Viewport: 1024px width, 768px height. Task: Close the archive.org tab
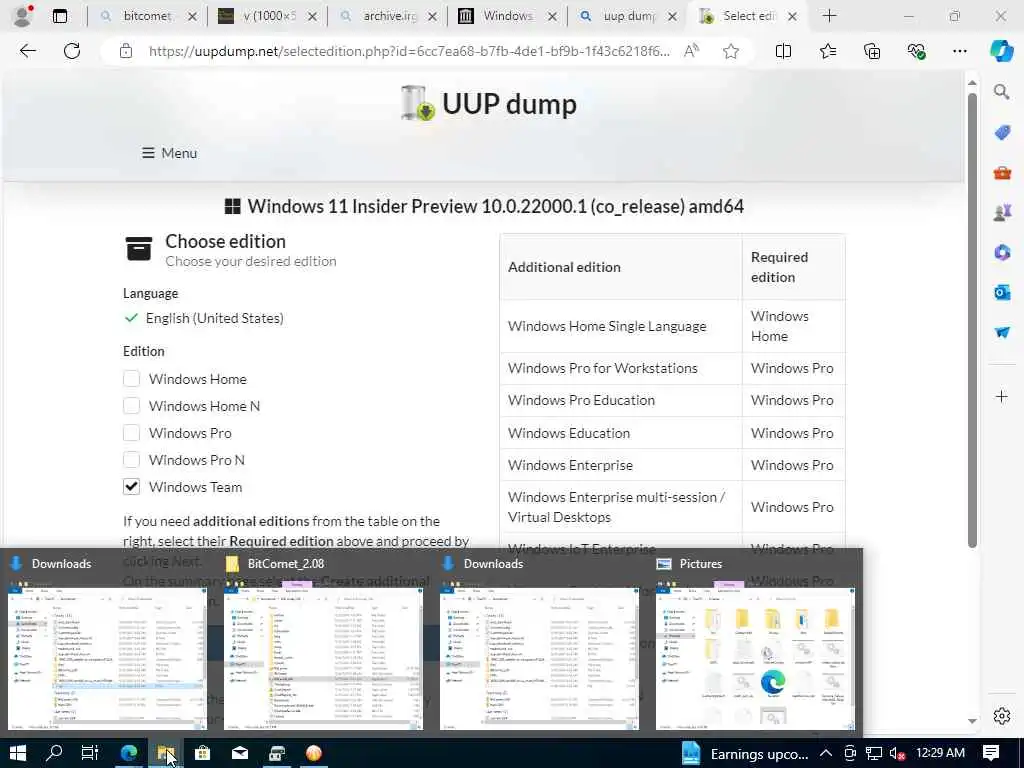click(432, 17)
